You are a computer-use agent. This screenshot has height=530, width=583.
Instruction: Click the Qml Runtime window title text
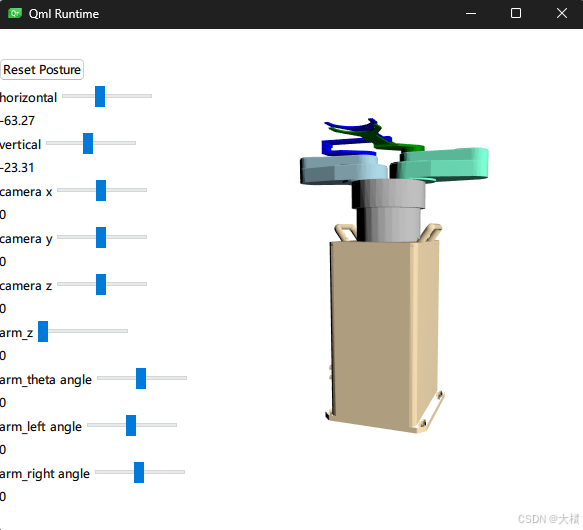64,14
